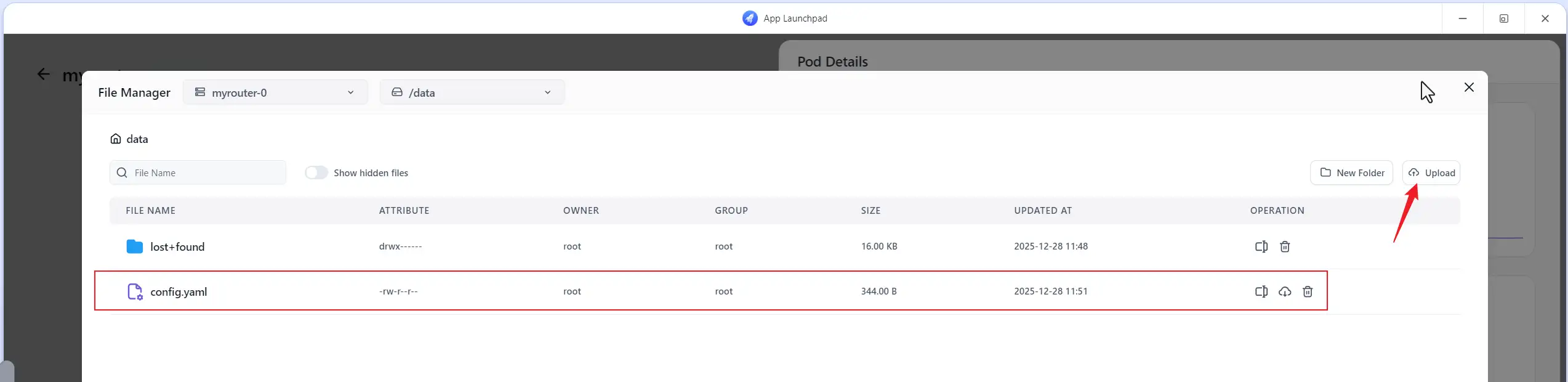Delete config.yaml using the trash icon
Image resolution: width=1568 pixels, height=382 pixels.
pyautogui.click(x=1308, y=291)
